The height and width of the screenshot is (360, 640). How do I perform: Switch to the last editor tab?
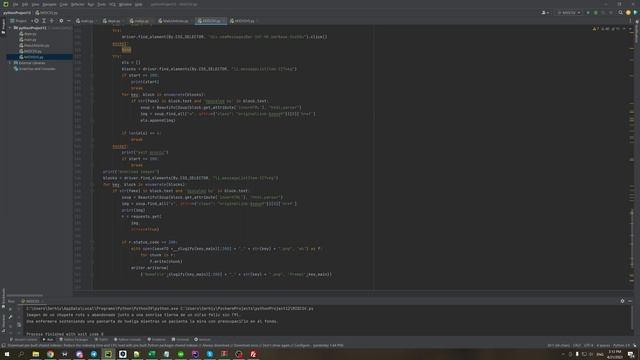244,21
